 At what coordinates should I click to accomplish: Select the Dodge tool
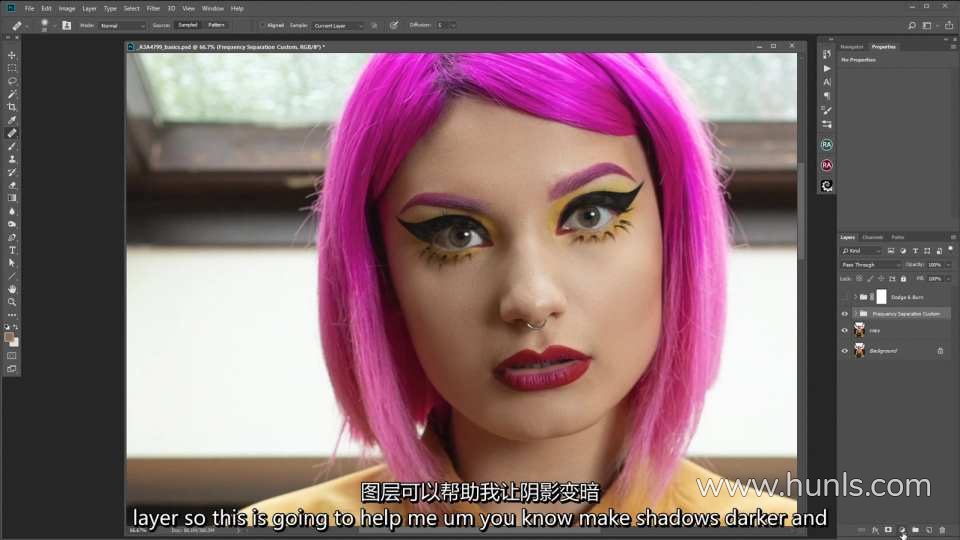[12, 224]
